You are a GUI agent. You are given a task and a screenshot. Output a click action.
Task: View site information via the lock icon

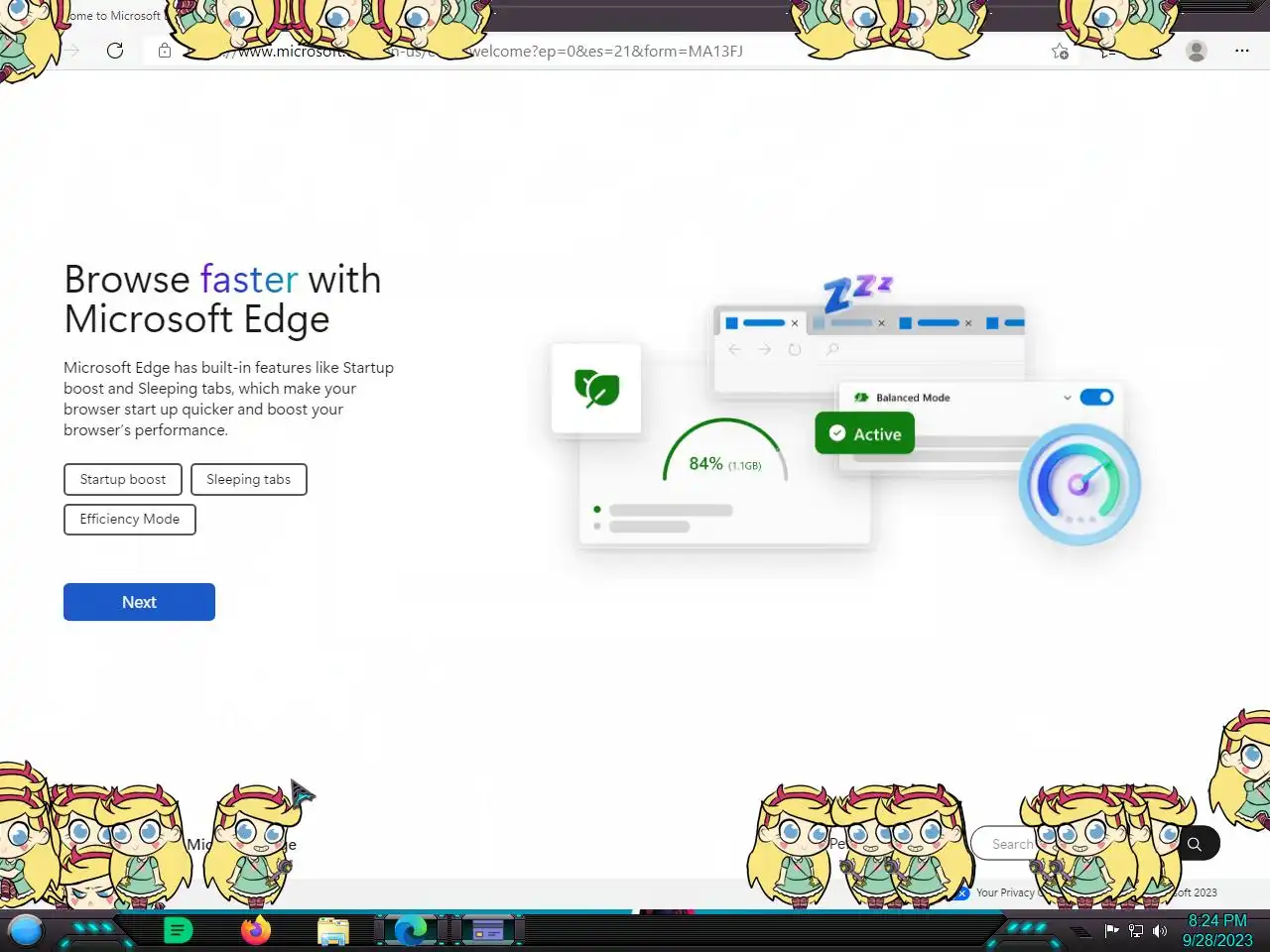tap(165, 51)
